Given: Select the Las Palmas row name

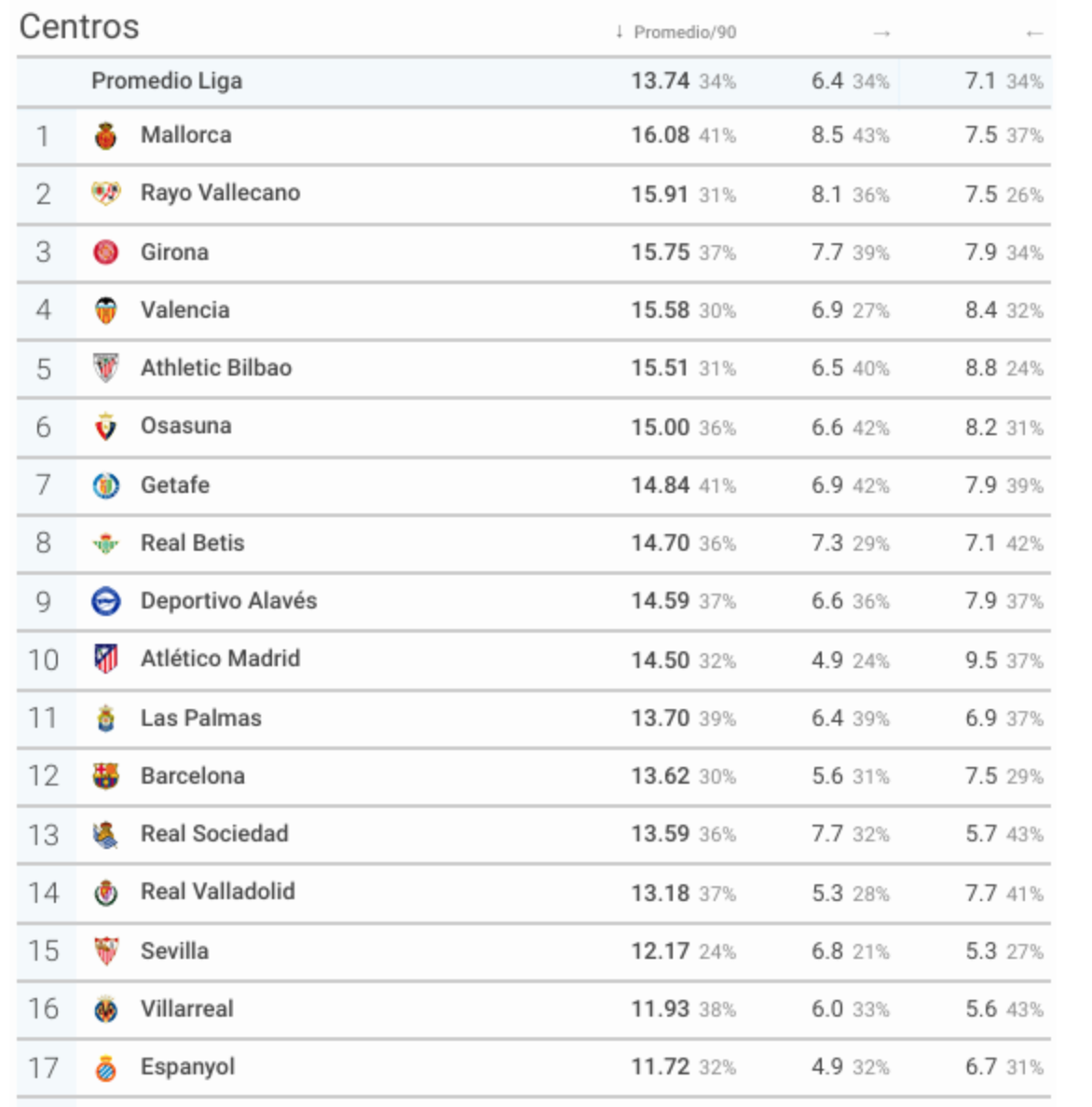Looking at the screenshot, I should point(200,718).
